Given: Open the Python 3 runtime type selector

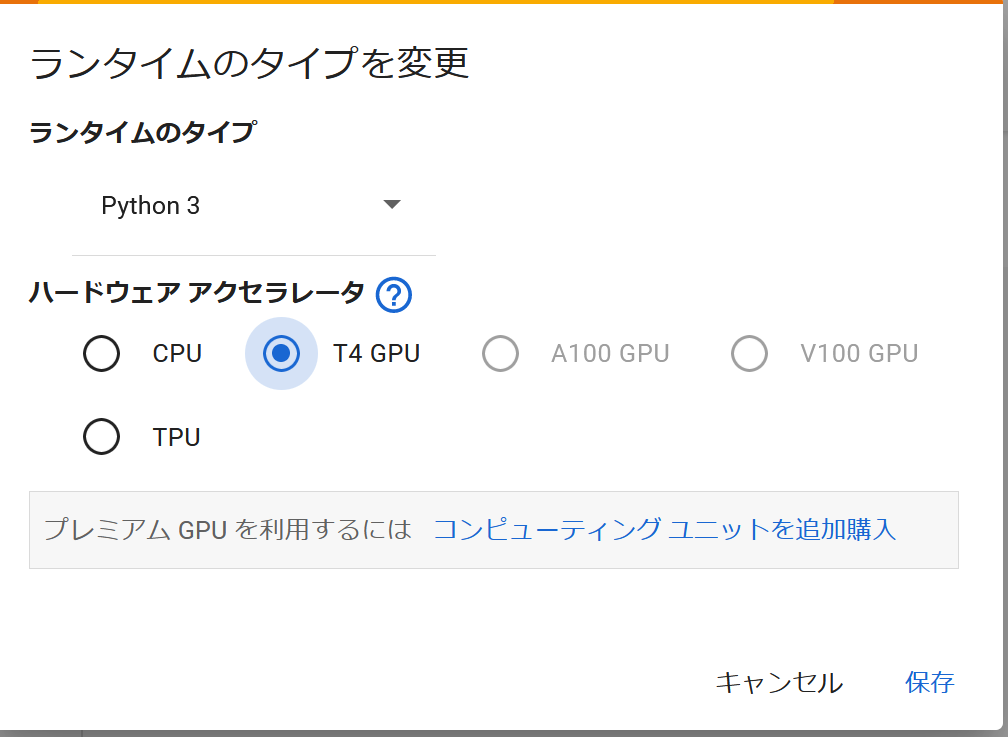Looking at the screenshot, I should click(x=252, y=206).
